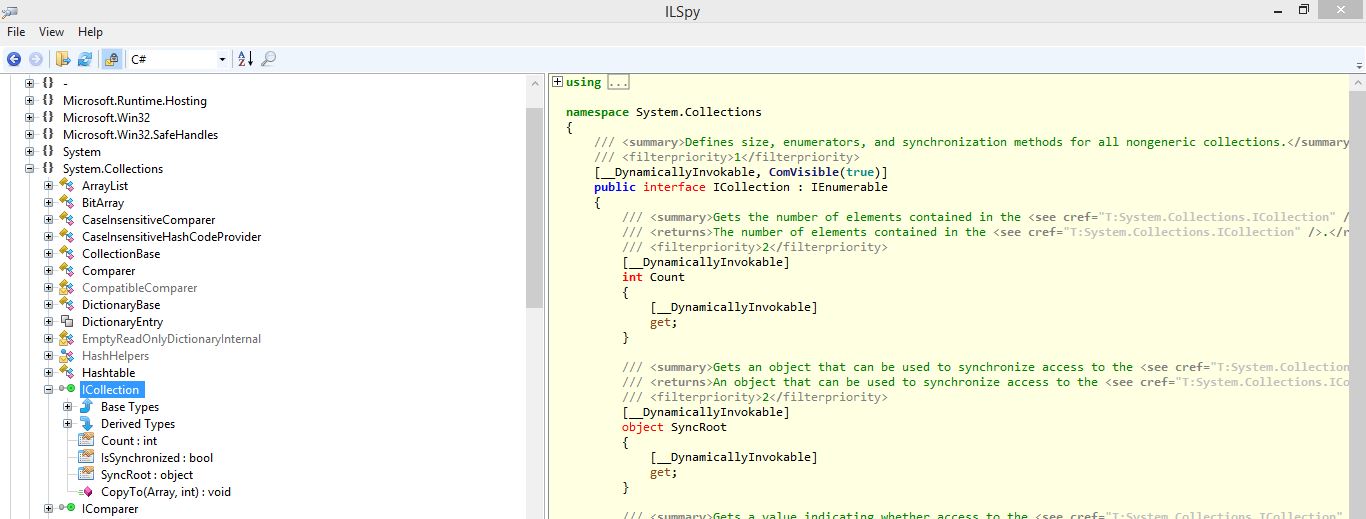Viewport: 1366px width, 519px height.
Task: Expand the Hashtable class node
Action: coord(48,372)
